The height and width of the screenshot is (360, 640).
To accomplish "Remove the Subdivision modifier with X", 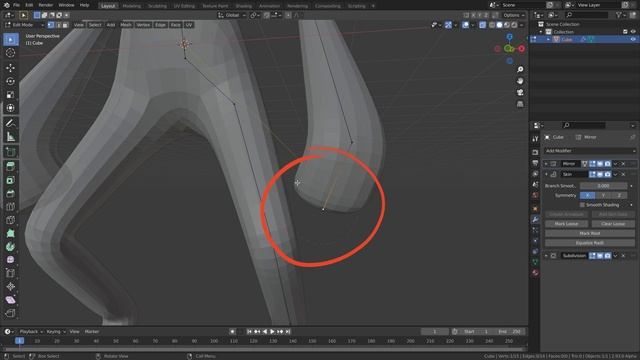I will coord(623,256).
